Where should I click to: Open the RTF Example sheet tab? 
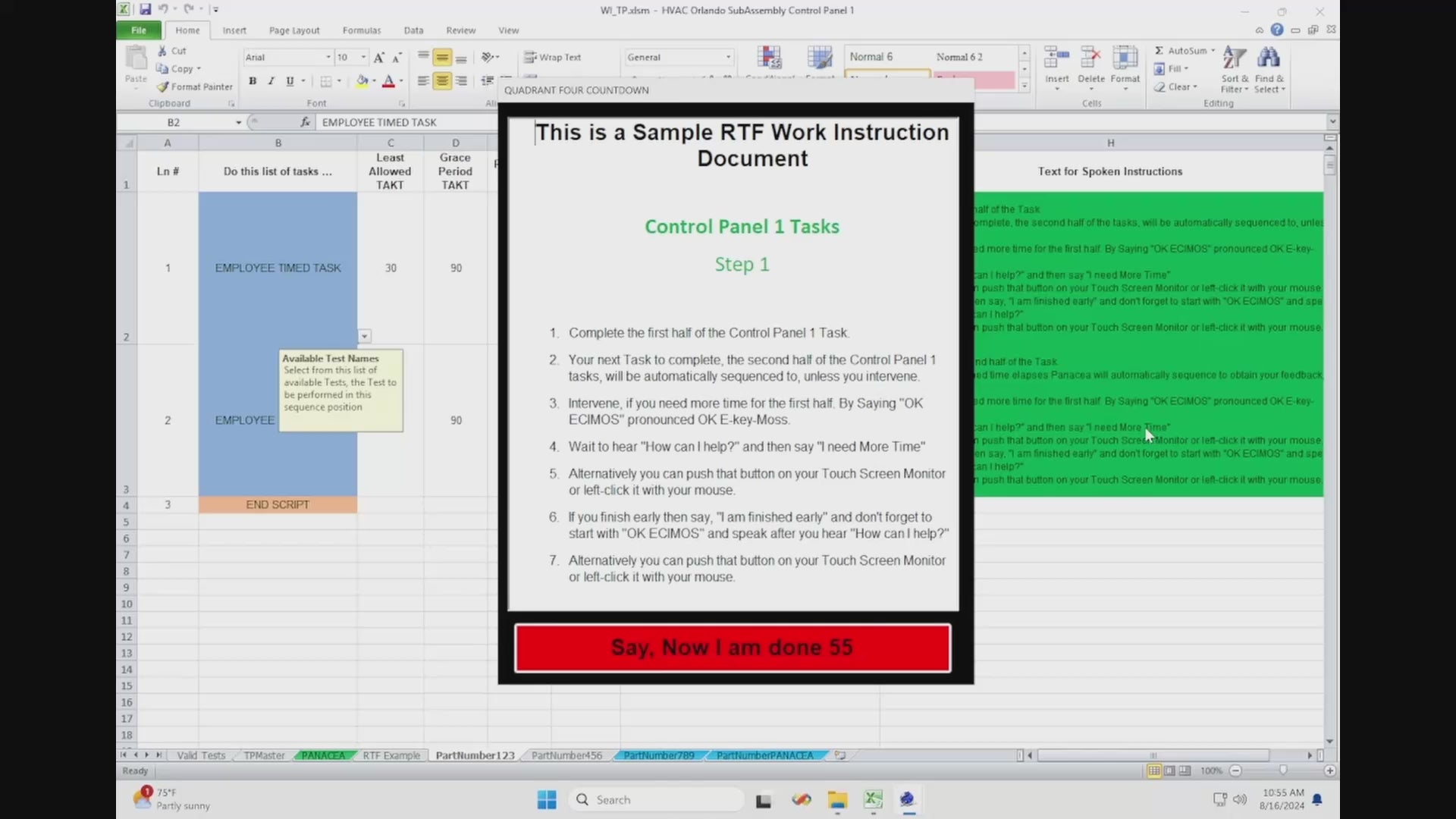(x=391, y=755)
